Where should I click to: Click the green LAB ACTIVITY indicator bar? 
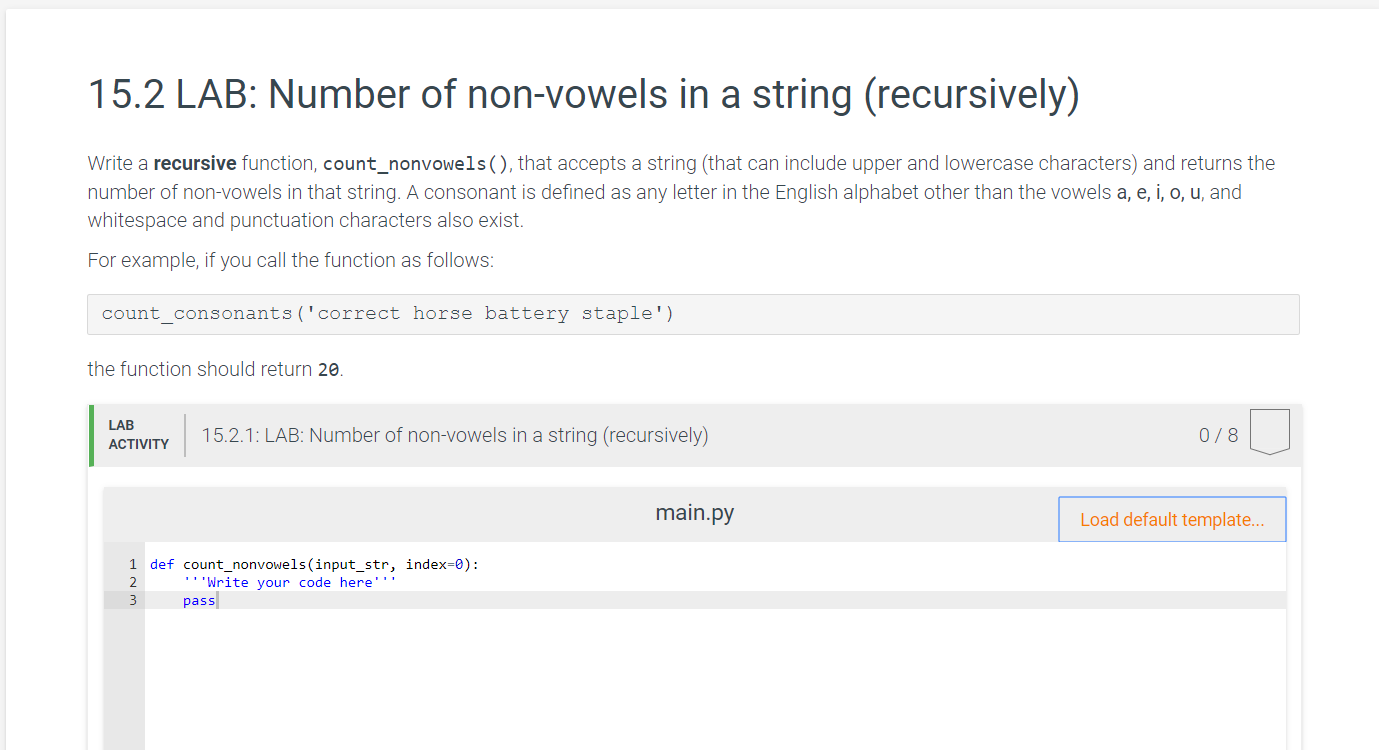click(90, 435)
